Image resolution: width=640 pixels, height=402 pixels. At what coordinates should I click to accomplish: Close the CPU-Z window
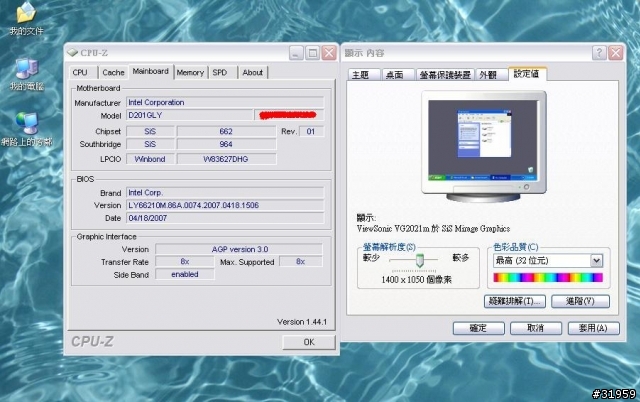(x=329, y=53)
